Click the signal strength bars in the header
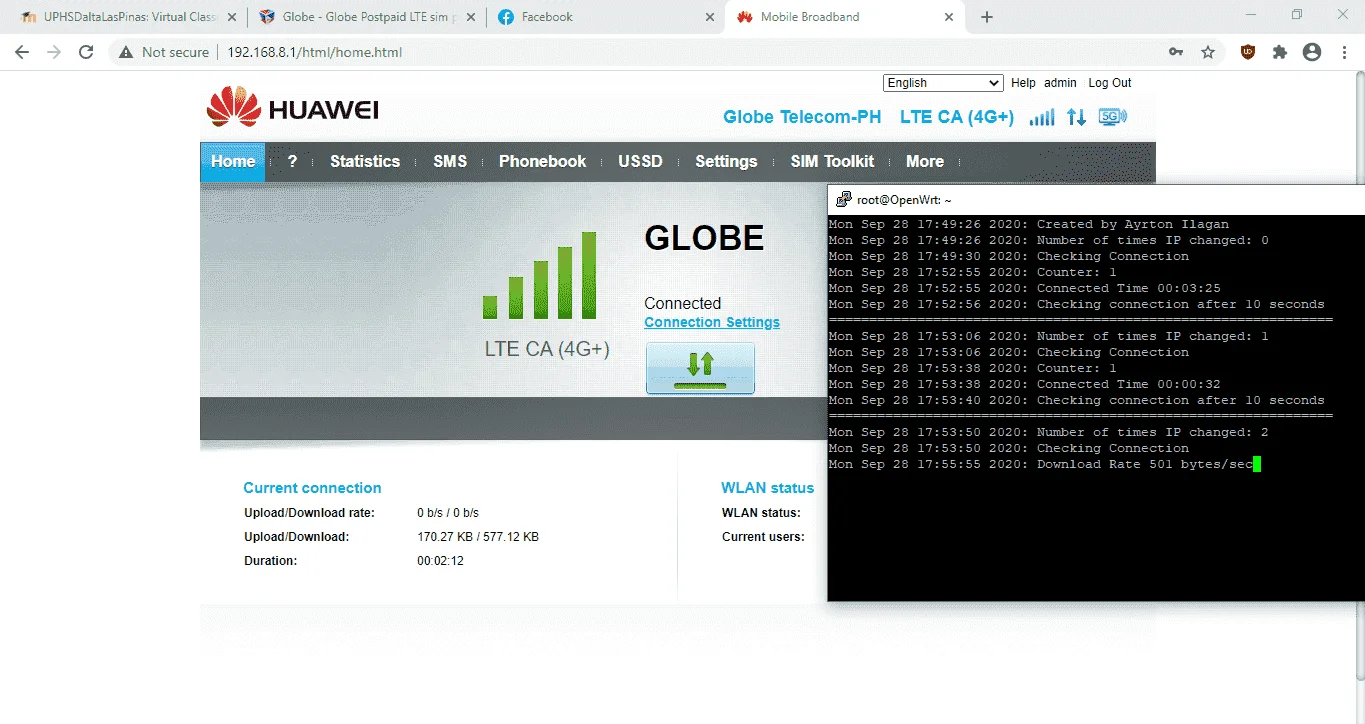 click(1042, 117)
